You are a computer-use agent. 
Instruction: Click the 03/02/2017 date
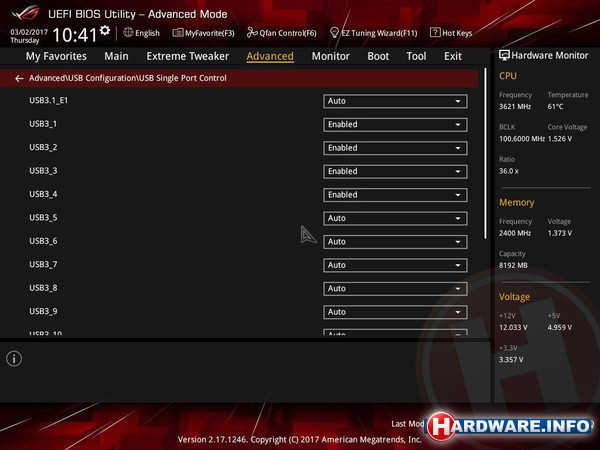tap(29, 32)
